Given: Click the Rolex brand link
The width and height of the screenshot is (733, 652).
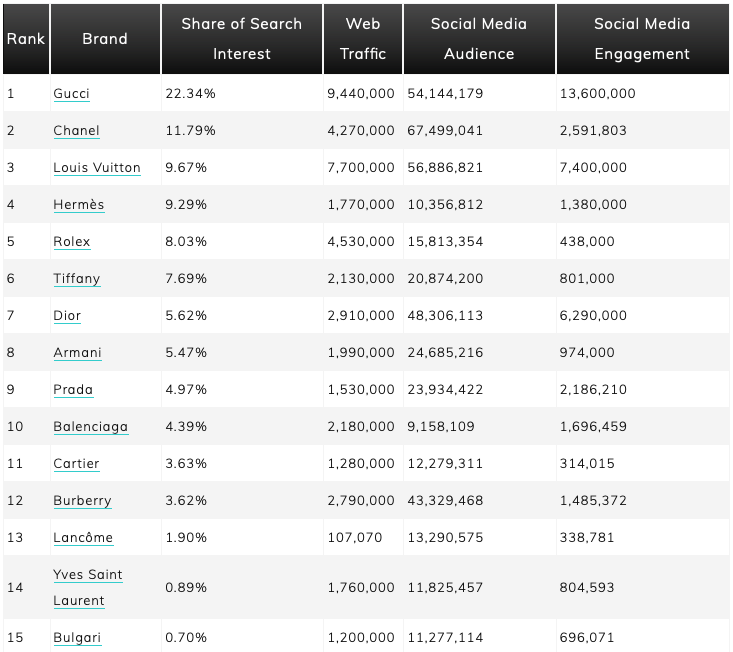Looking at the screenshot, I should point(71,242).
